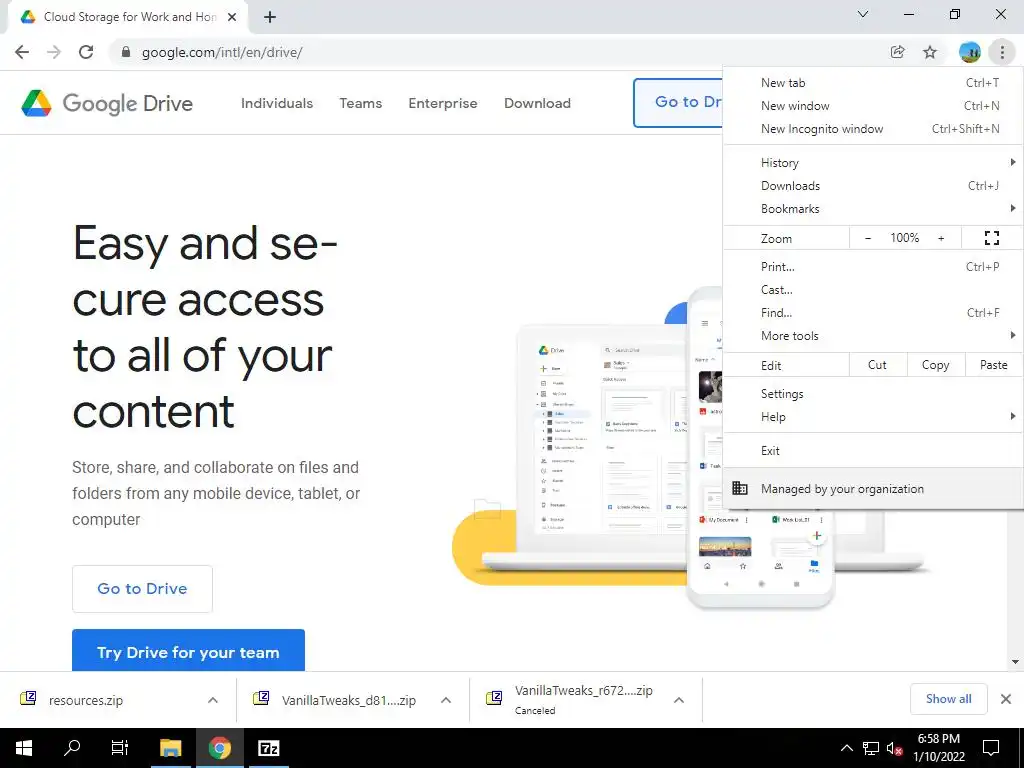Choose Cast... in the menu
1024x768 pixels.
coord(873,289)
